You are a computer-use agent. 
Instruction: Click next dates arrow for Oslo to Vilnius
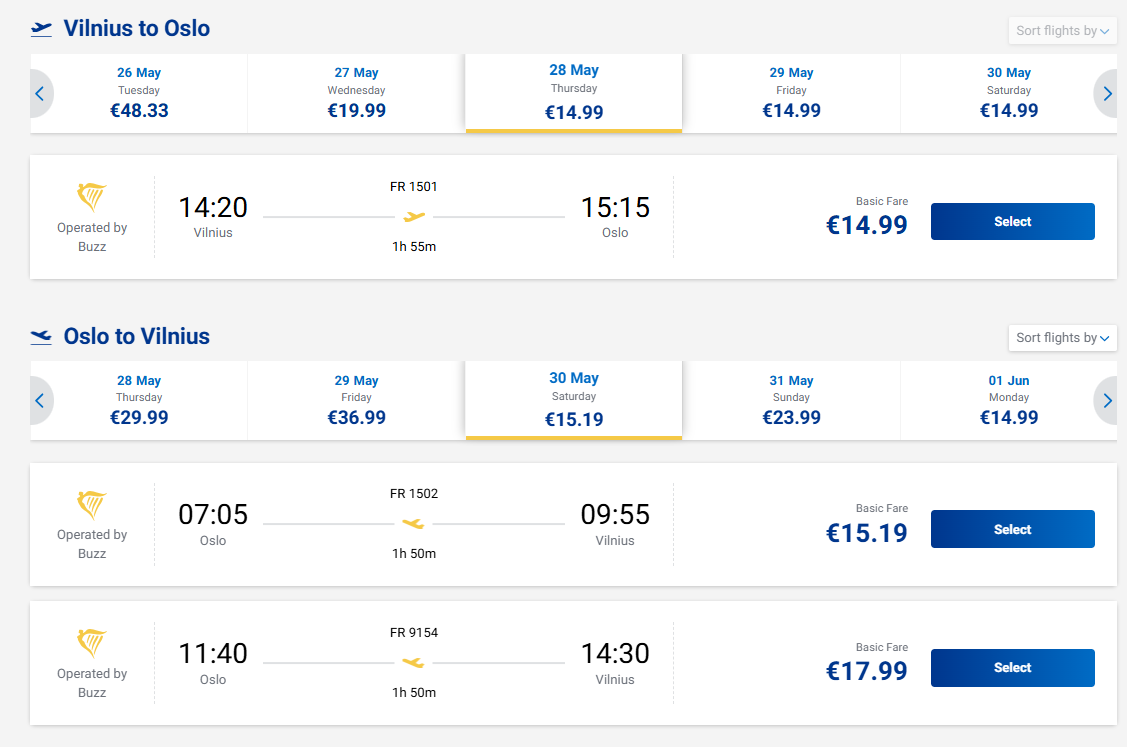click(1107, 401)
